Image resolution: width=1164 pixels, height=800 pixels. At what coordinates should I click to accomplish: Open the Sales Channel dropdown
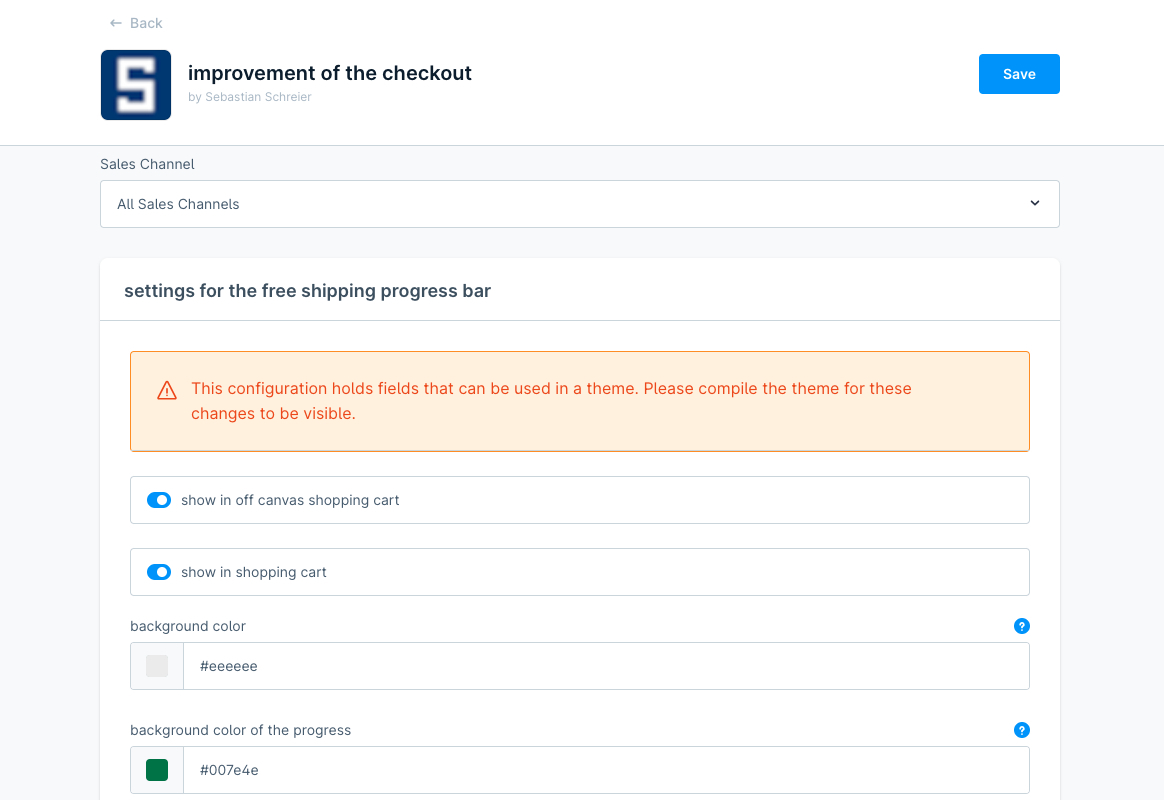579,204
